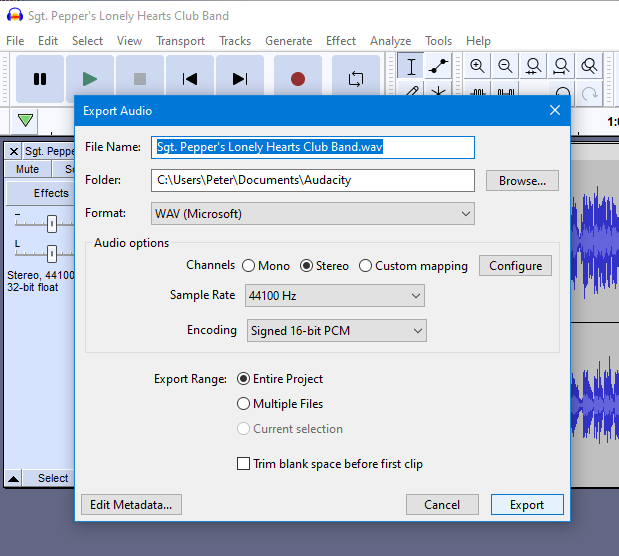Skip to end of the project
Image resolution: width=619 pixels, height=556 pixels.
point(240,79)
